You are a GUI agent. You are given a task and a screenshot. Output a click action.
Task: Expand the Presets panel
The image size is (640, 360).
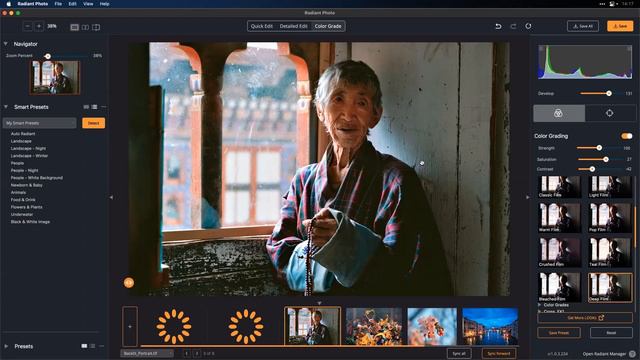pos(6,346)
